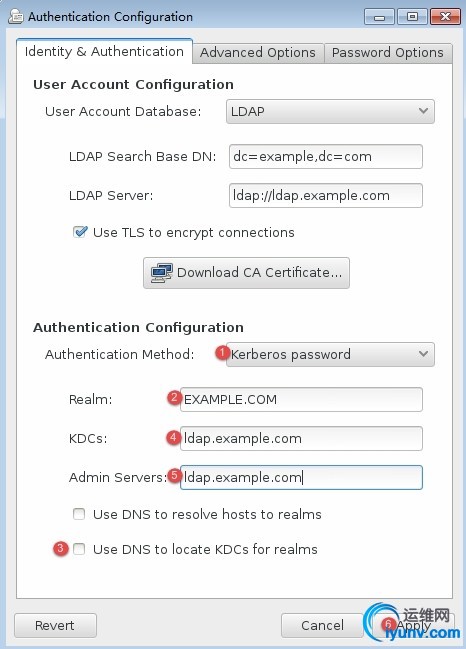Click the Revert button
Viewport: 466px width, 649px height.
[55, 625]
